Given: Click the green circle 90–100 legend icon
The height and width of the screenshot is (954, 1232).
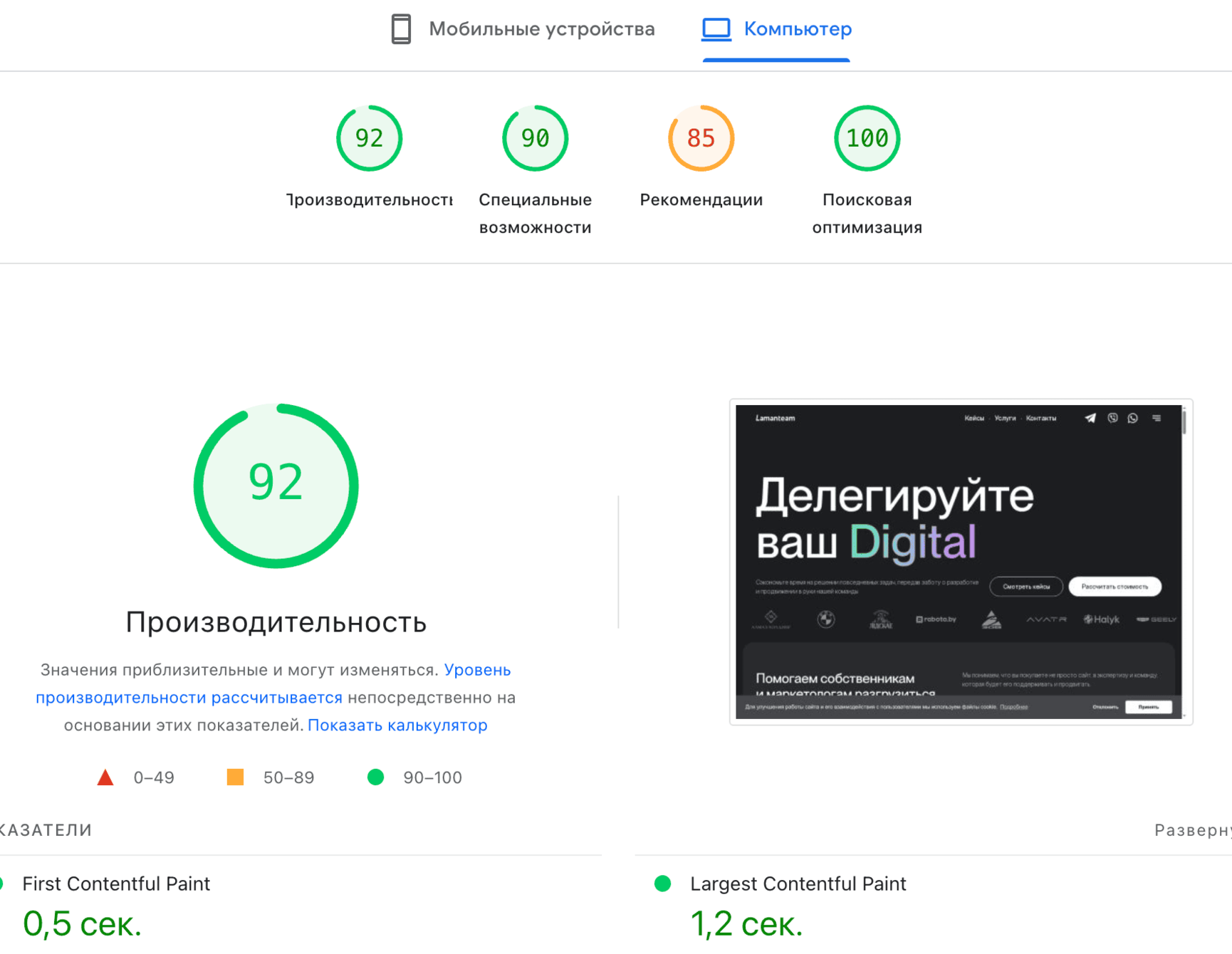Looking at the screenshot, I should (375, 777).
